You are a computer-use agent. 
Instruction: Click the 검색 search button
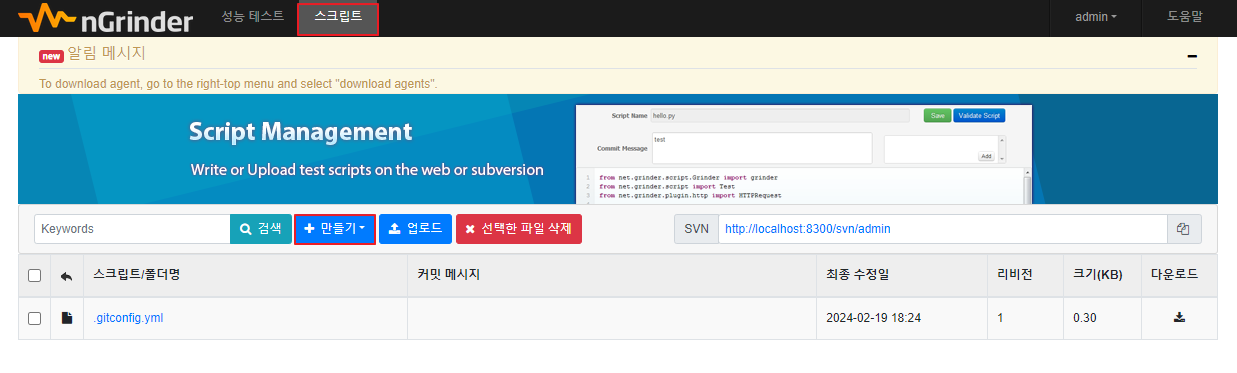click(260, 229)
